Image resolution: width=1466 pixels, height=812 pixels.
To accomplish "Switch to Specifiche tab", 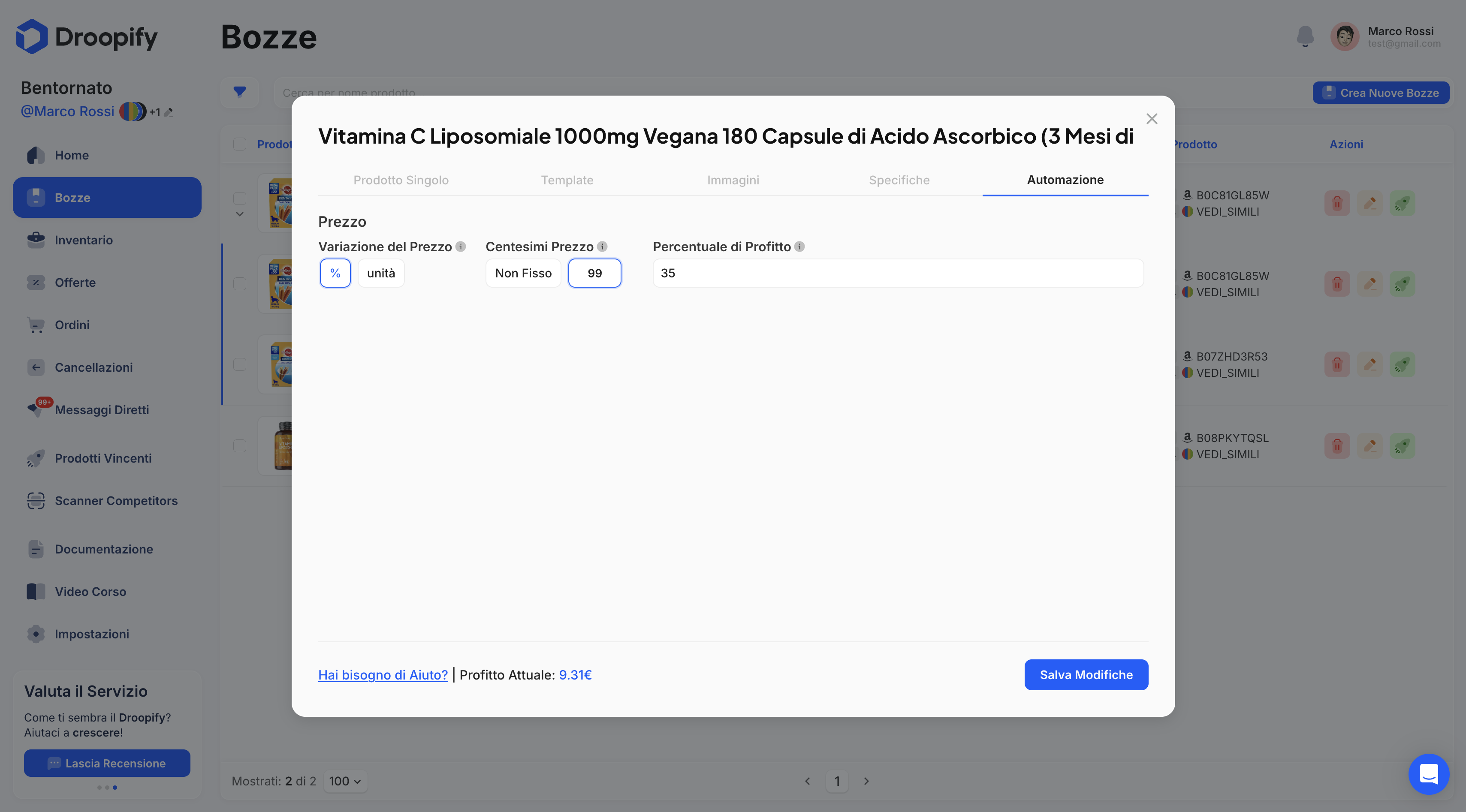I will click(899, 180).
